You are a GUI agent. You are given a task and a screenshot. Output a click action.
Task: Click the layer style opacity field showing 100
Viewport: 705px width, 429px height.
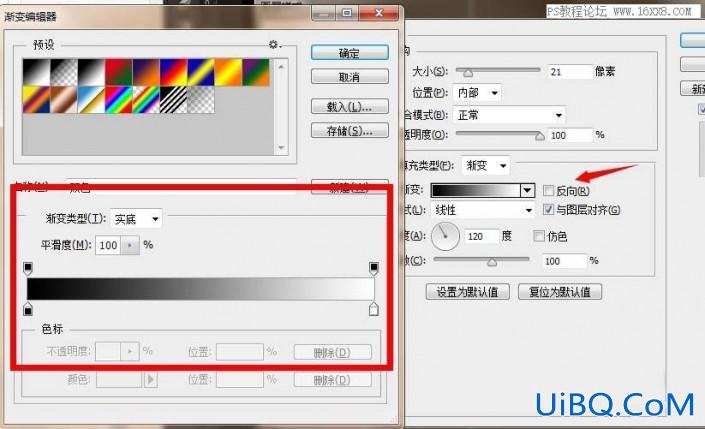click(x=570, y=135)
